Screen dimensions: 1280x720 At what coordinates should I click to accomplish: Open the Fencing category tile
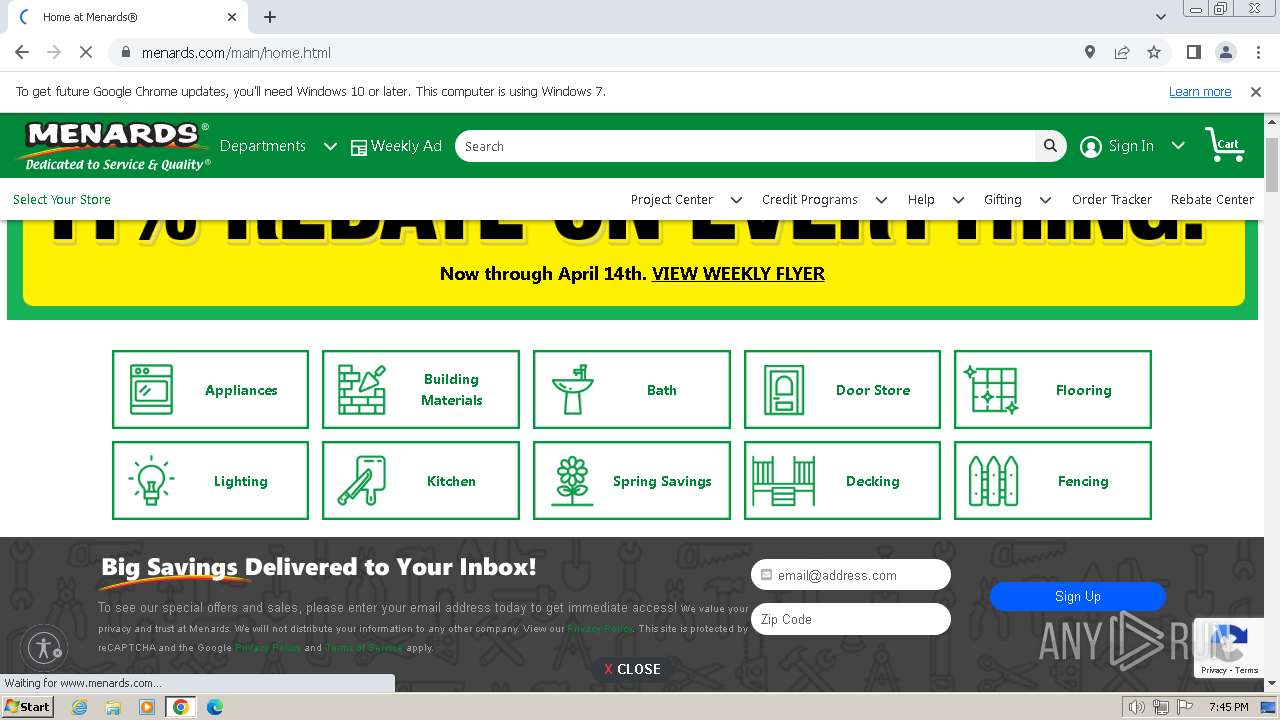[1053, 481]
